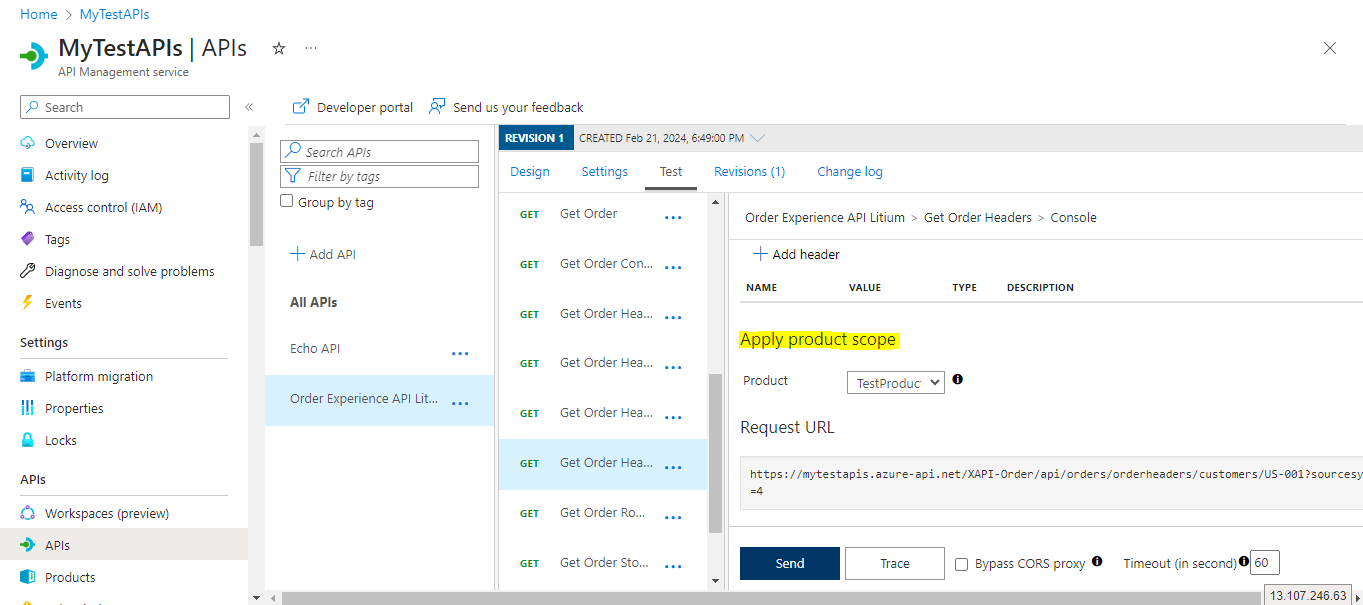
Task: Open Activity log in the sidebar
Action: click(77, 175)
